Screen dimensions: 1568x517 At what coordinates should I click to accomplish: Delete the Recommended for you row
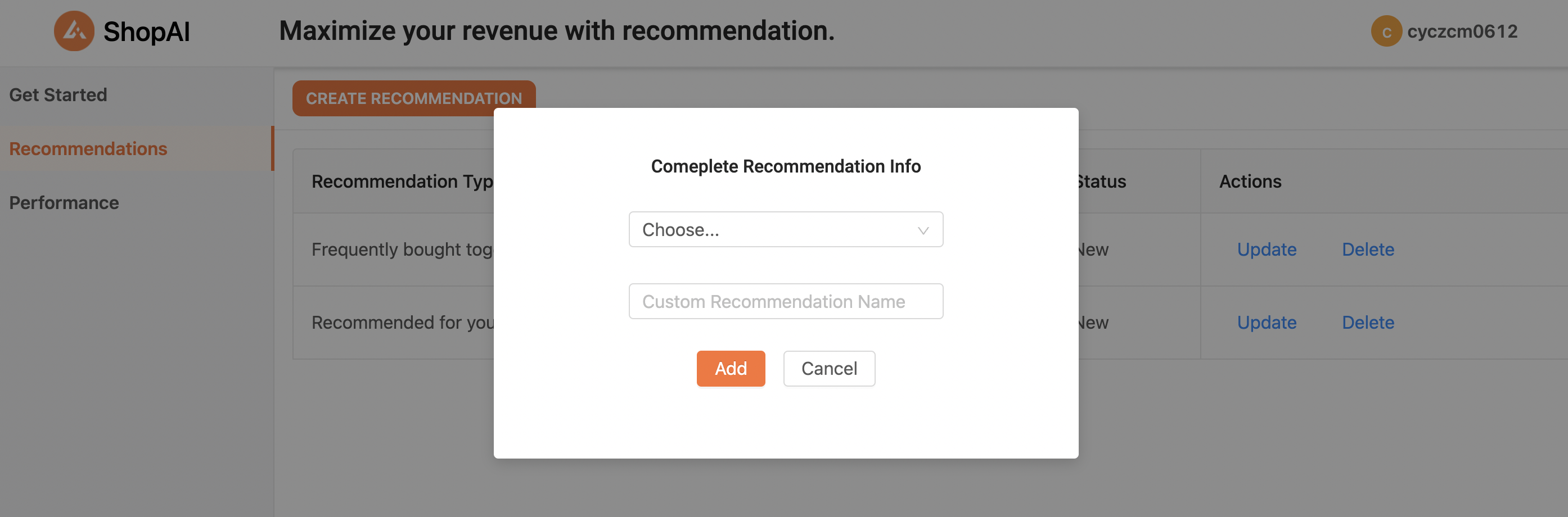[x=1368, y=323]
